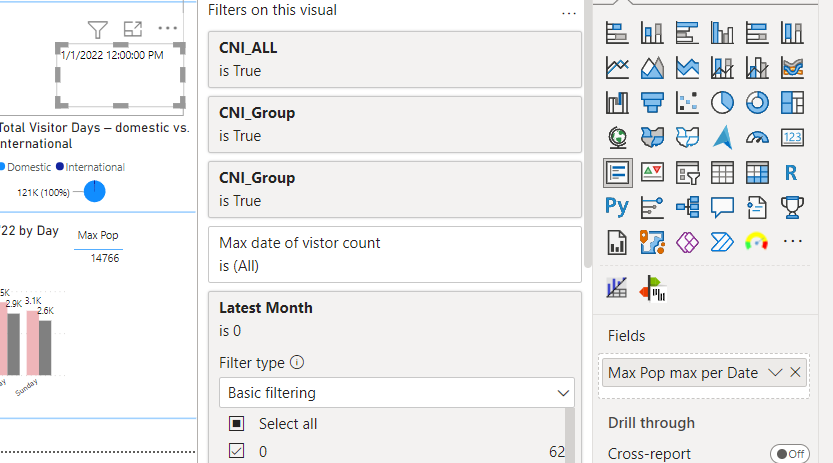Screen dimensions: 833x463
Task: Expand the CNI_ALL filter card
Action: click(x=395, y=59)
